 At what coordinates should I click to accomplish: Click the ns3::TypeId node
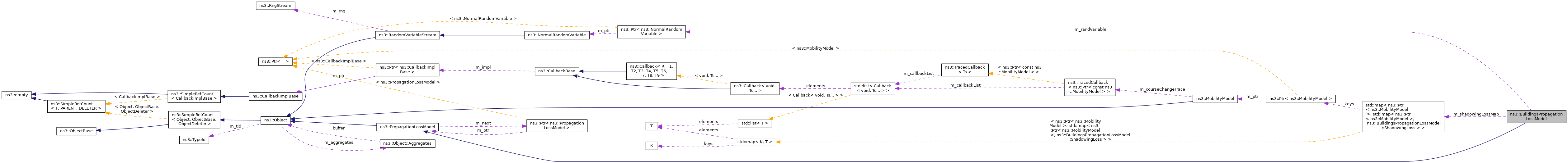click(194, 140)
